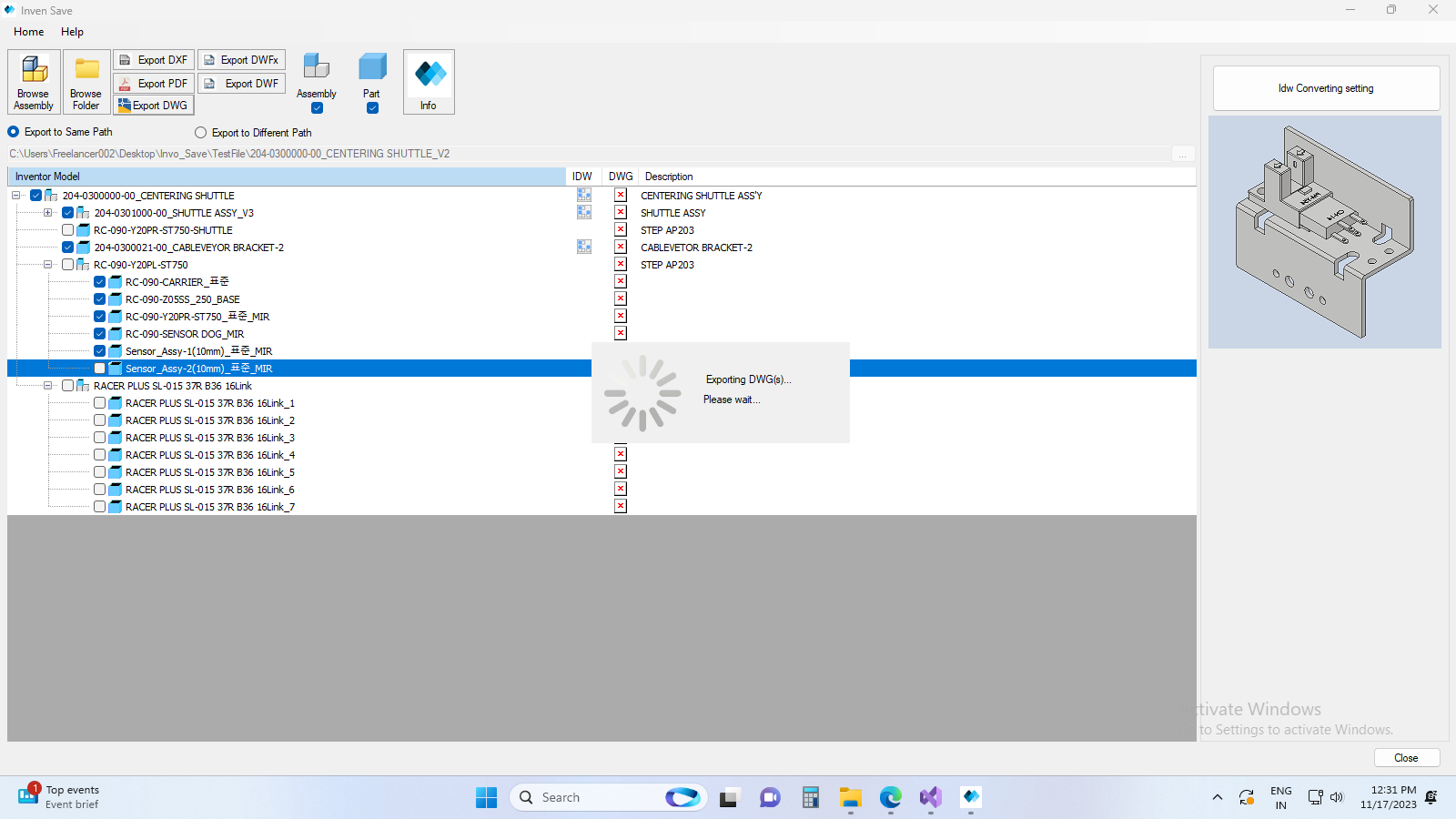Toggle the Part filter checkbox
This screenshot has width=1456, height=819.
pos(372,108)
